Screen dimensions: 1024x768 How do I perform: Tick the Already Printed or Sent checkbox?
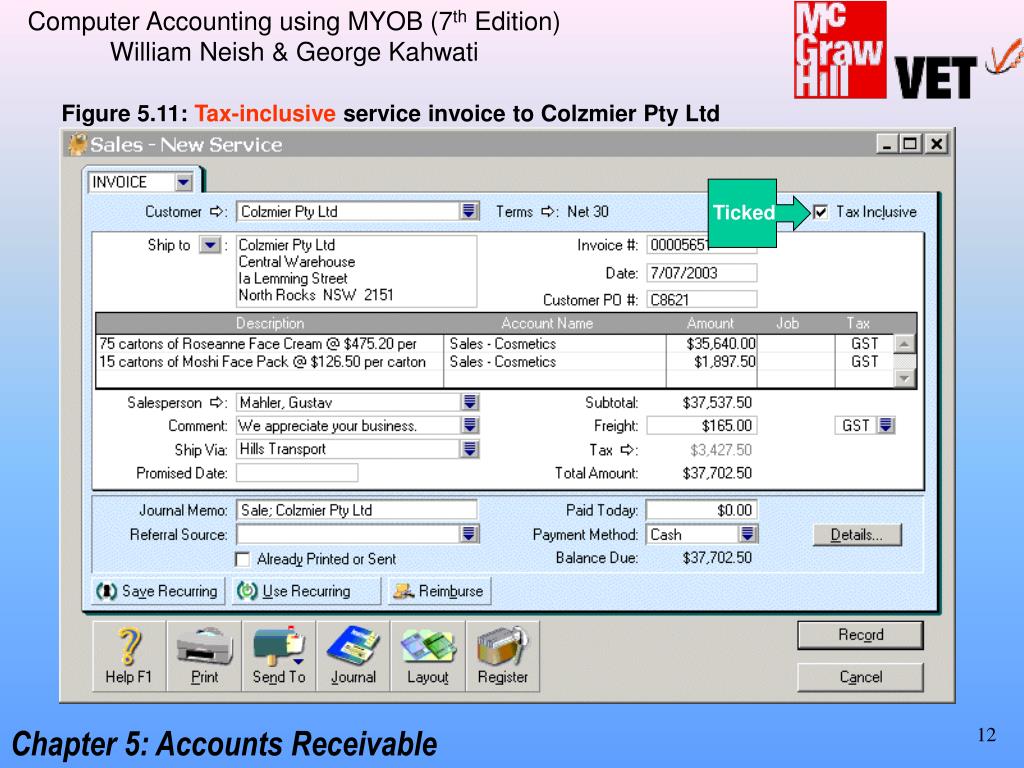coord(242,559)
